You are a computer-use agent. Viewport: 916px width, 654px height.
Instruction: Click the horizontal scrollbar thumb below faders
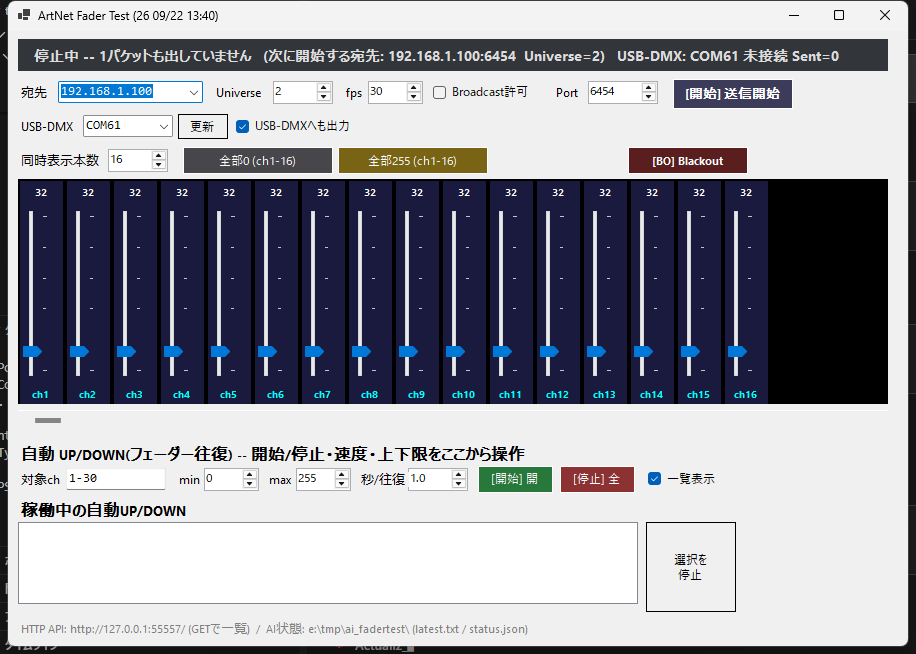tap(48, 420)
